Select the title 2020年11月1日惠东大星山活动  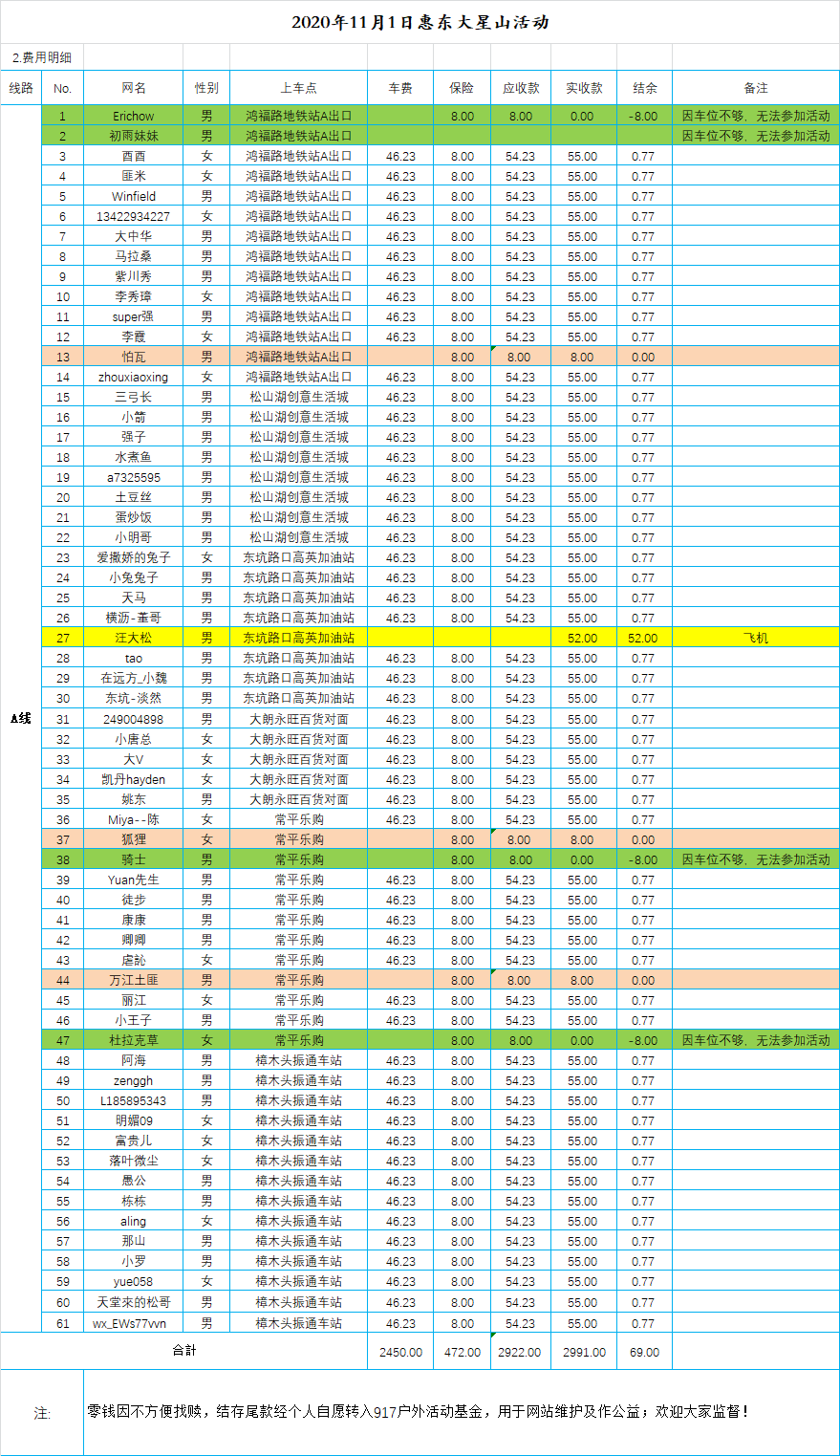click(x=420, y=22)
